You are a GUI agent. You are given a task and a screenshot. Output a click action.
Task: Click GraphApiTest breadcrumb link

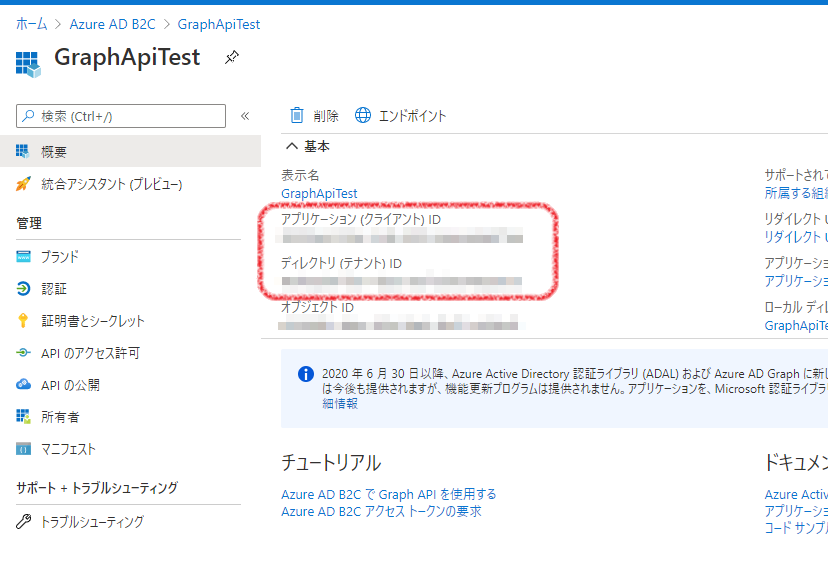pos(219,24)
